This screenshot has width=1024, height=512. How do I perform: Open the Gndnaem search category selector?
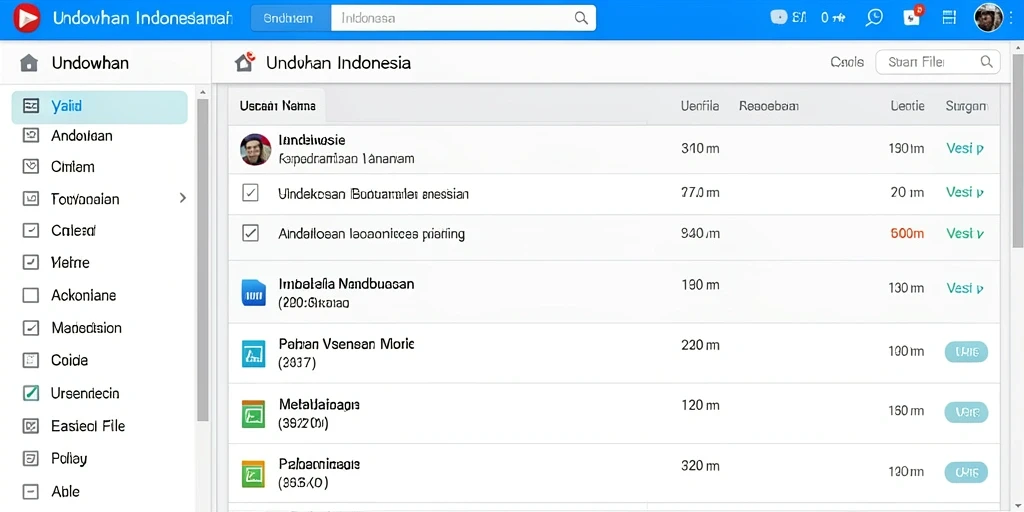[291, 18]
